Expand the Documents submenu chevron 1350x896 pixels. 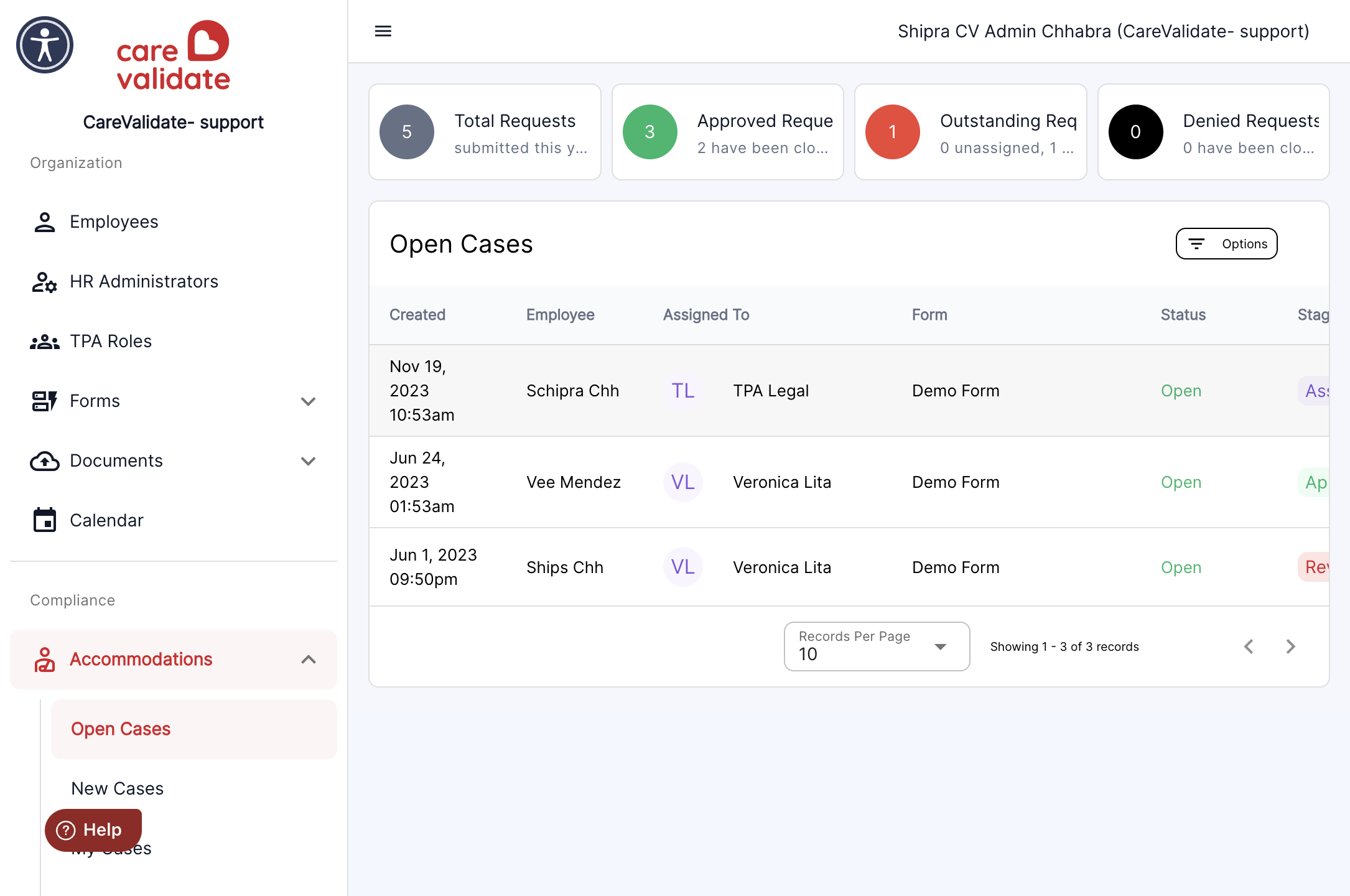(x=309, y=461)
